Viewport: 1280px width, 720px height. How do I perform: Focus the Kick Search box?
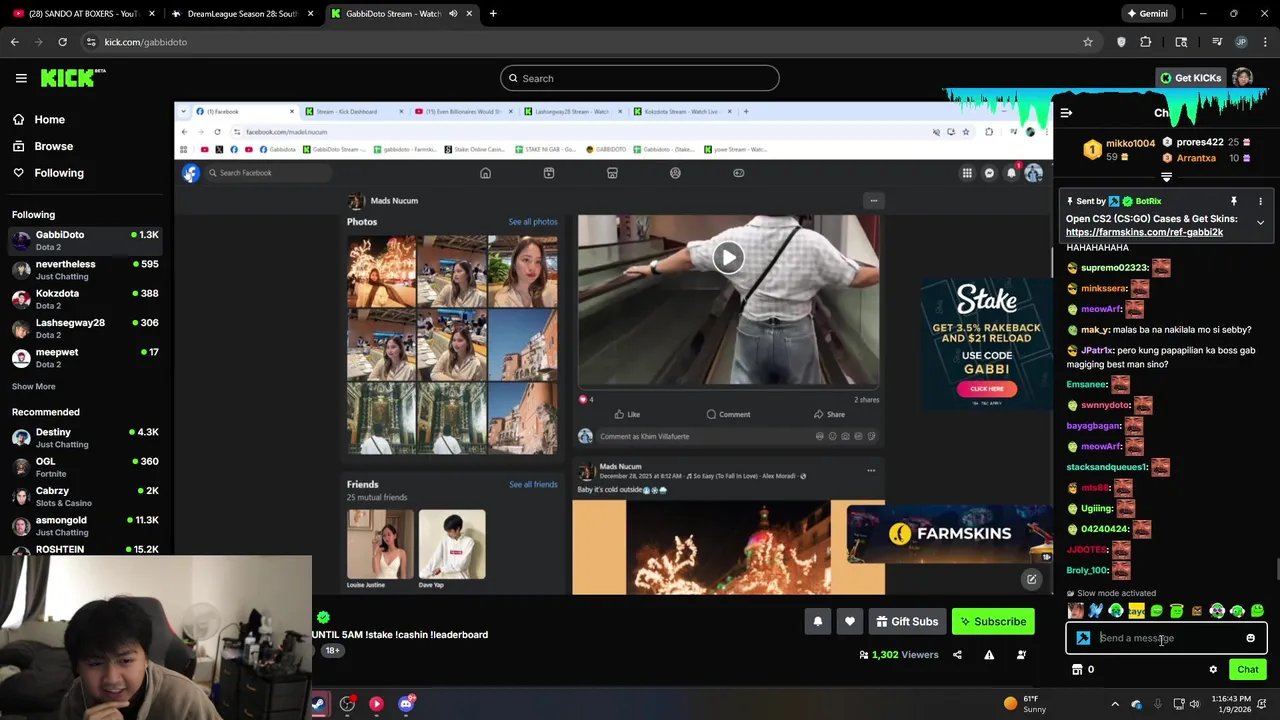(x=640, y=78)
